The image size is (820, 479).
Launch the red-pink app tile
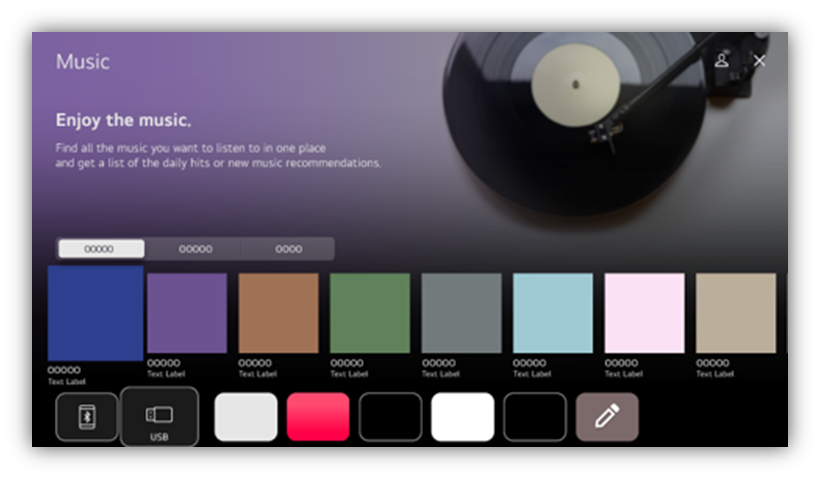tap(318, 417)
